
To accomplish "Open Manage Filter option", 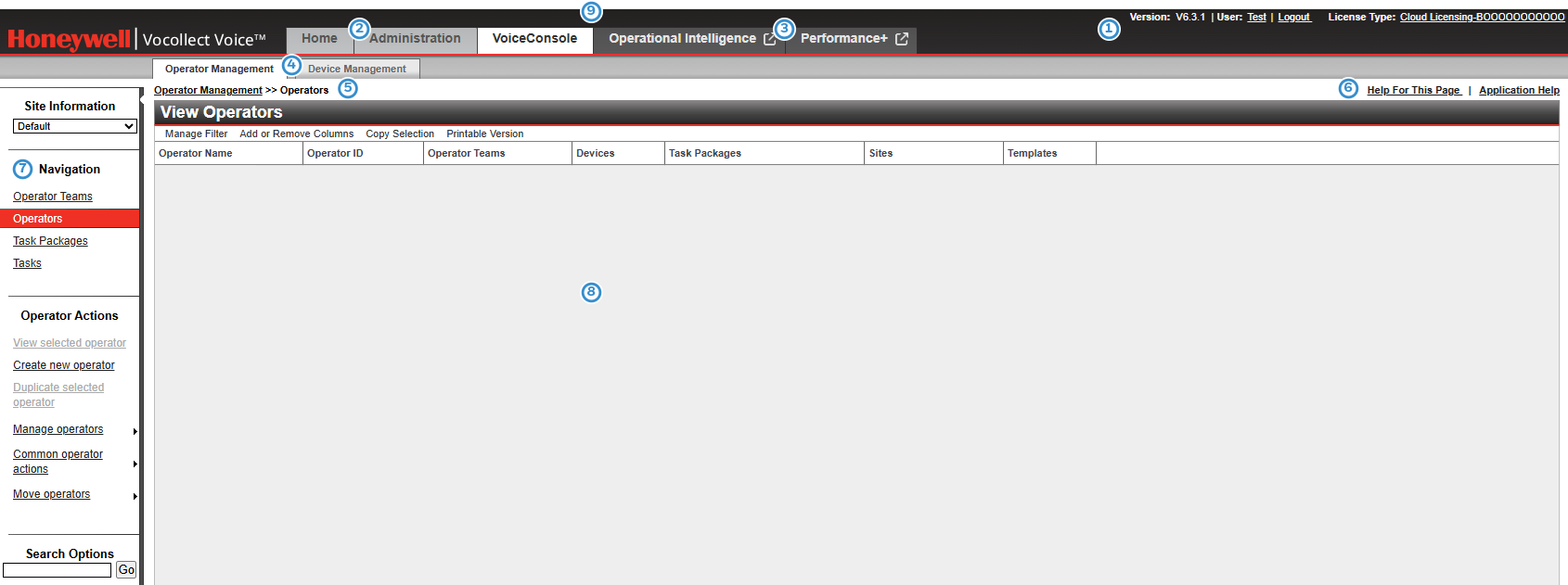I will point(196,134).
